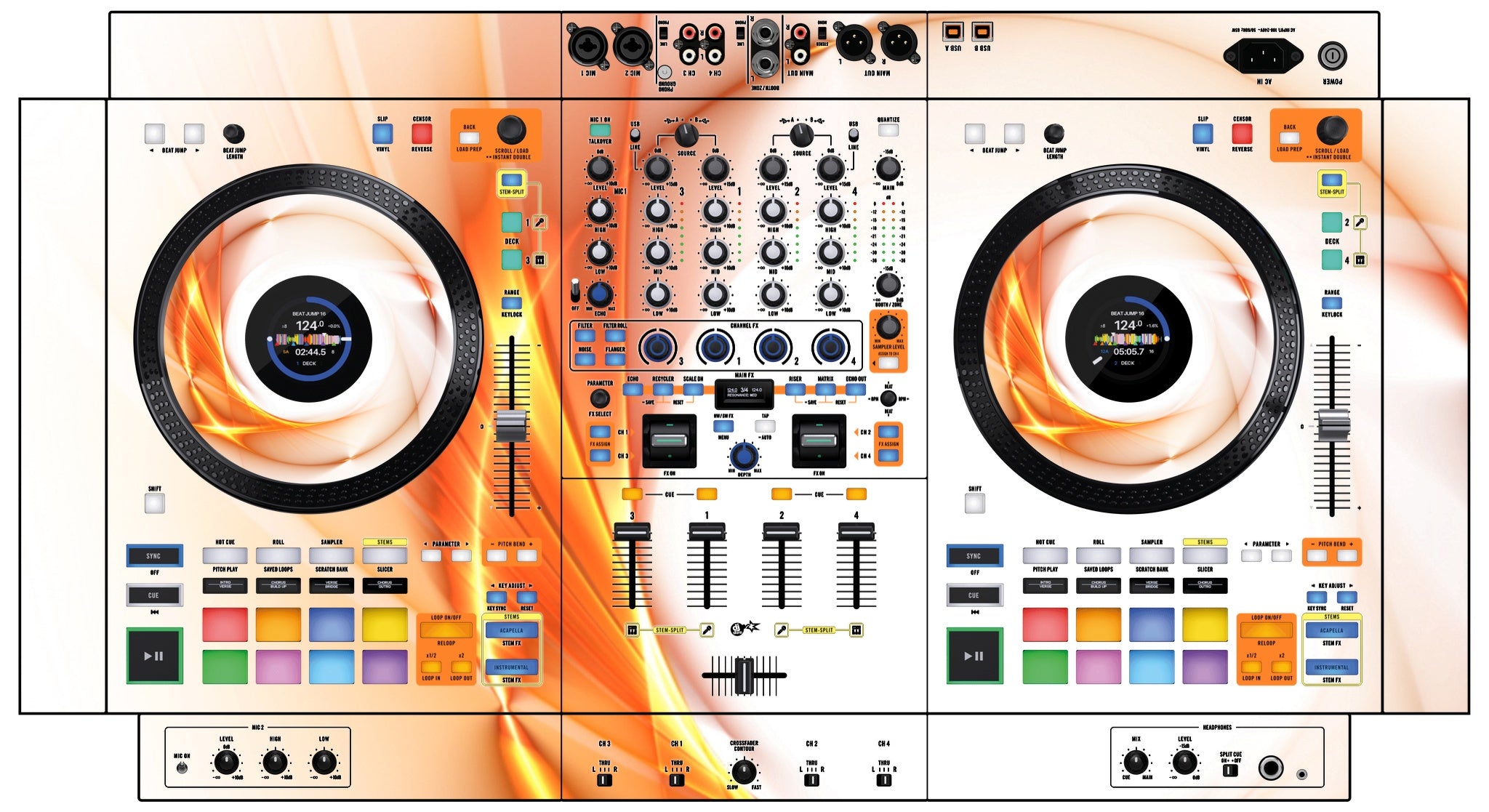Image resolution: width=1489 pixels, height=812 pixels.
Task: Select HOT CUE pad mode on right deck
Action: 1045,556
